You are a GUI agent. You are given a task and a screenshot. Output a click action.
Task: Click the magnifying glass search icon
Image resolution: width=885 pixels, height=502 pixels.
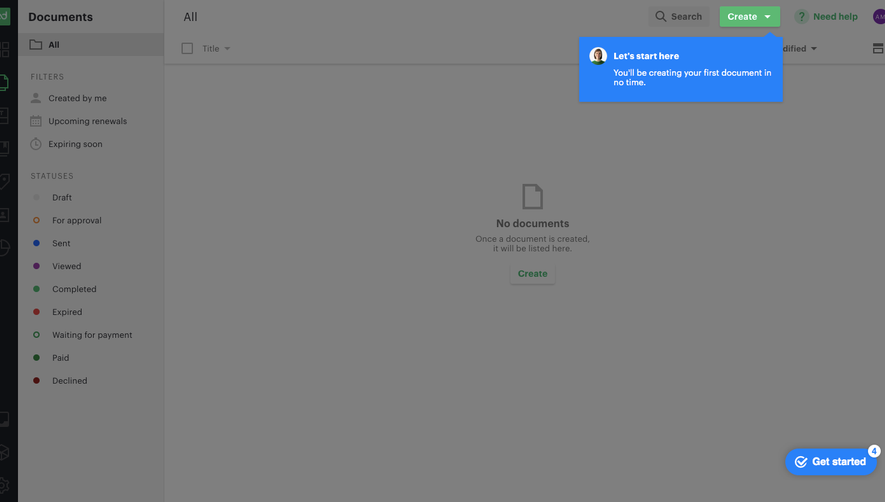click(x=660, y=16)
